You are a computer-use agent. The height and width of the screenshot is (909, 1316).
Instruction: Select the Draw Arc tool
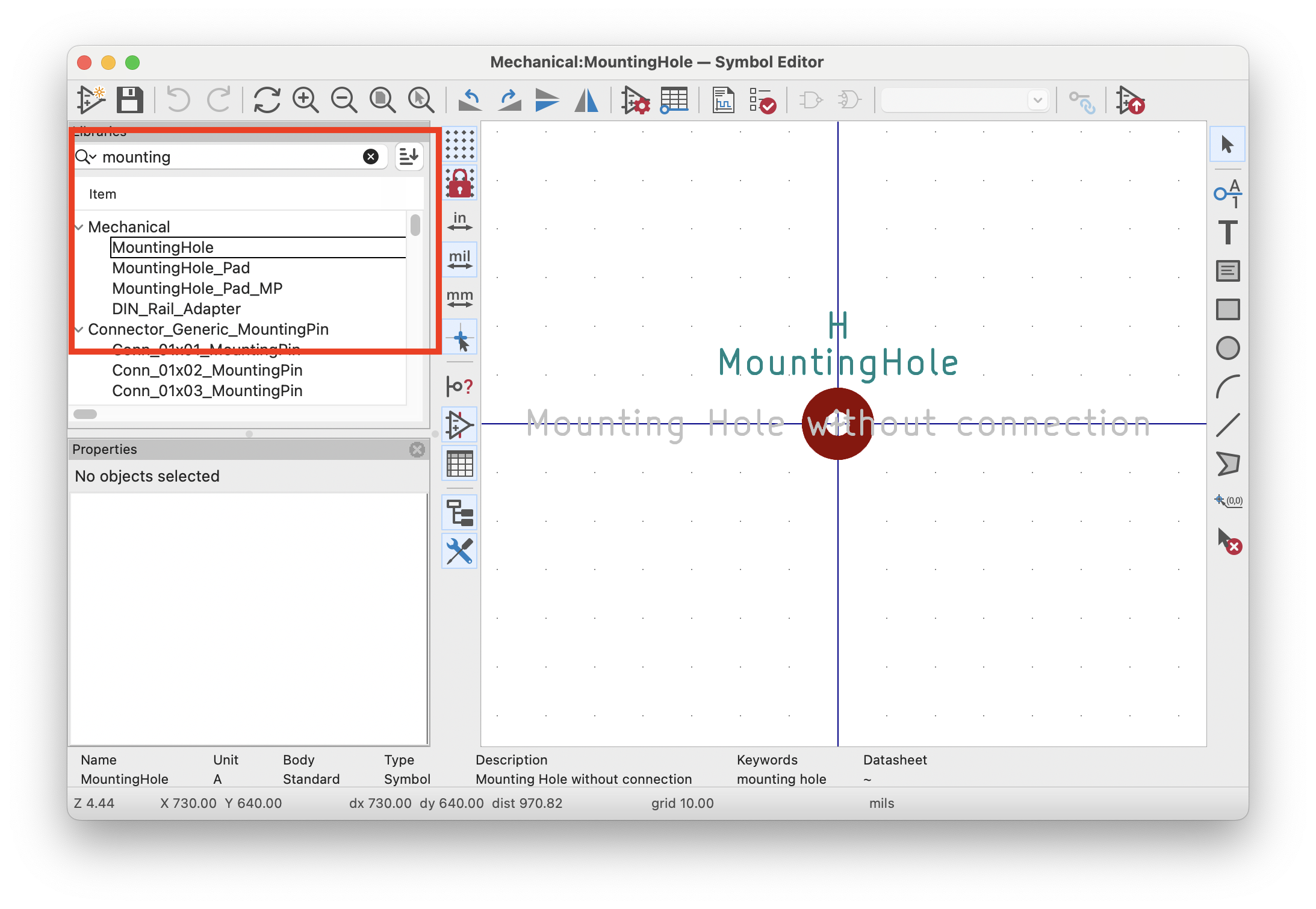tap(1227, 386)
